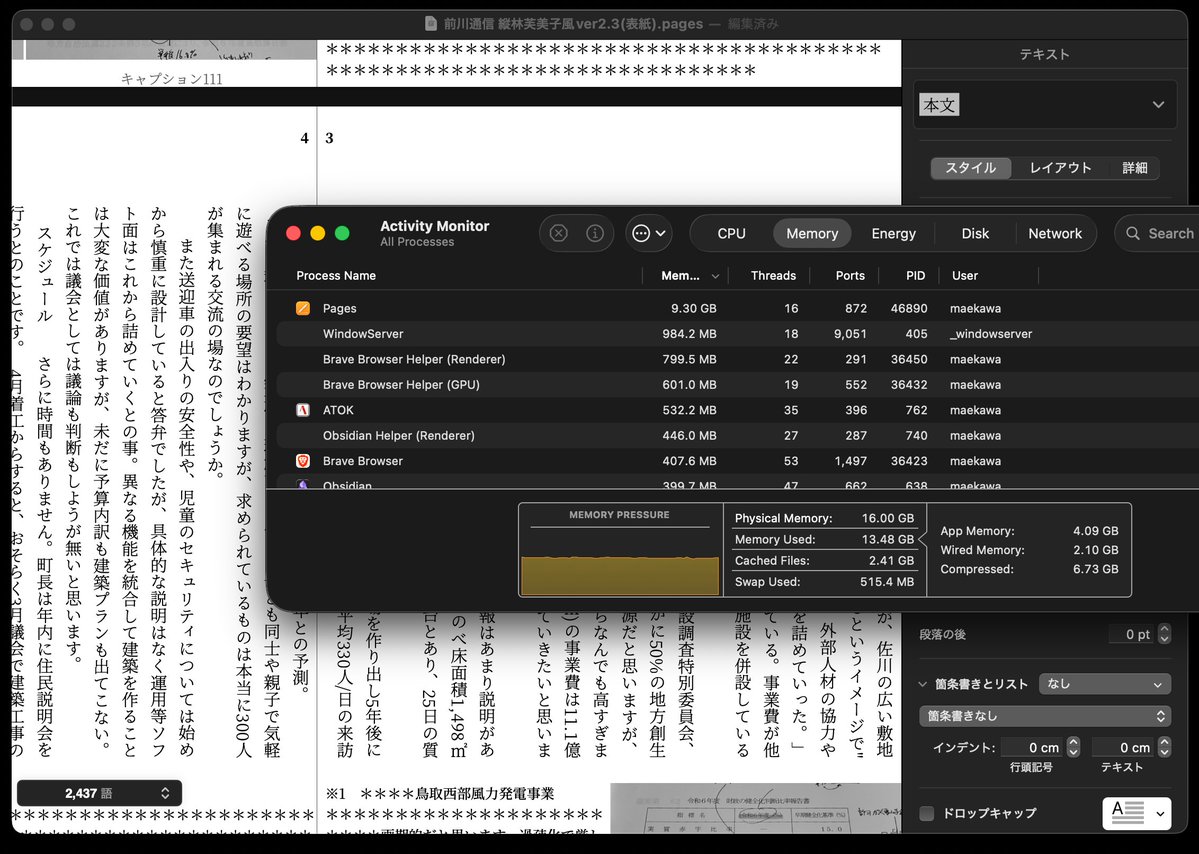Select the WindowServer process row
This screenshot has width=1199, height=854.
click(x=737, y=333)
